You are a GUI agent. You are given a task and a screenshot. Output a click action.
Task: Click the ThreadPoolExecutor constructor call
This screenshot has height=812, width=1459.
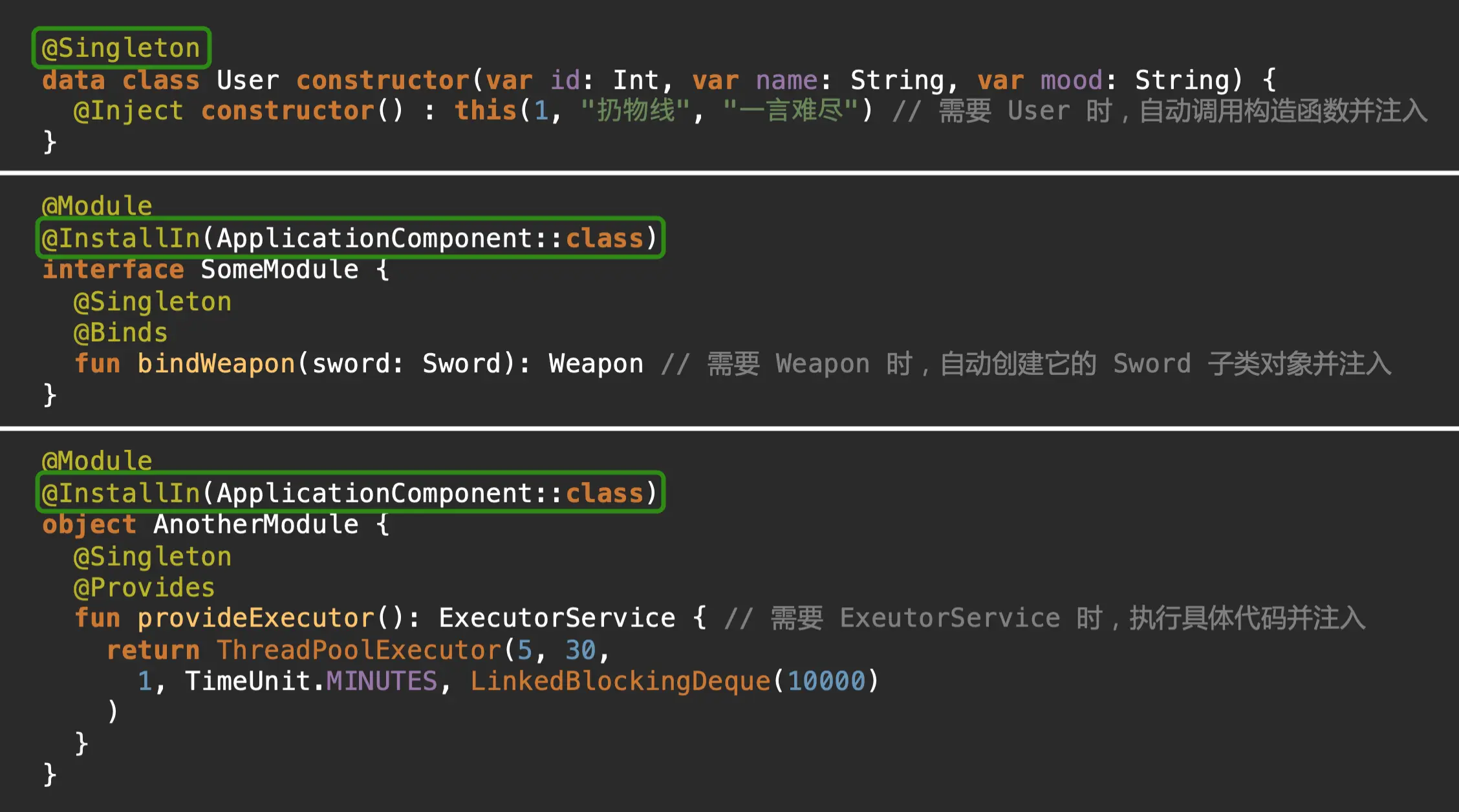tap(359, 650)
